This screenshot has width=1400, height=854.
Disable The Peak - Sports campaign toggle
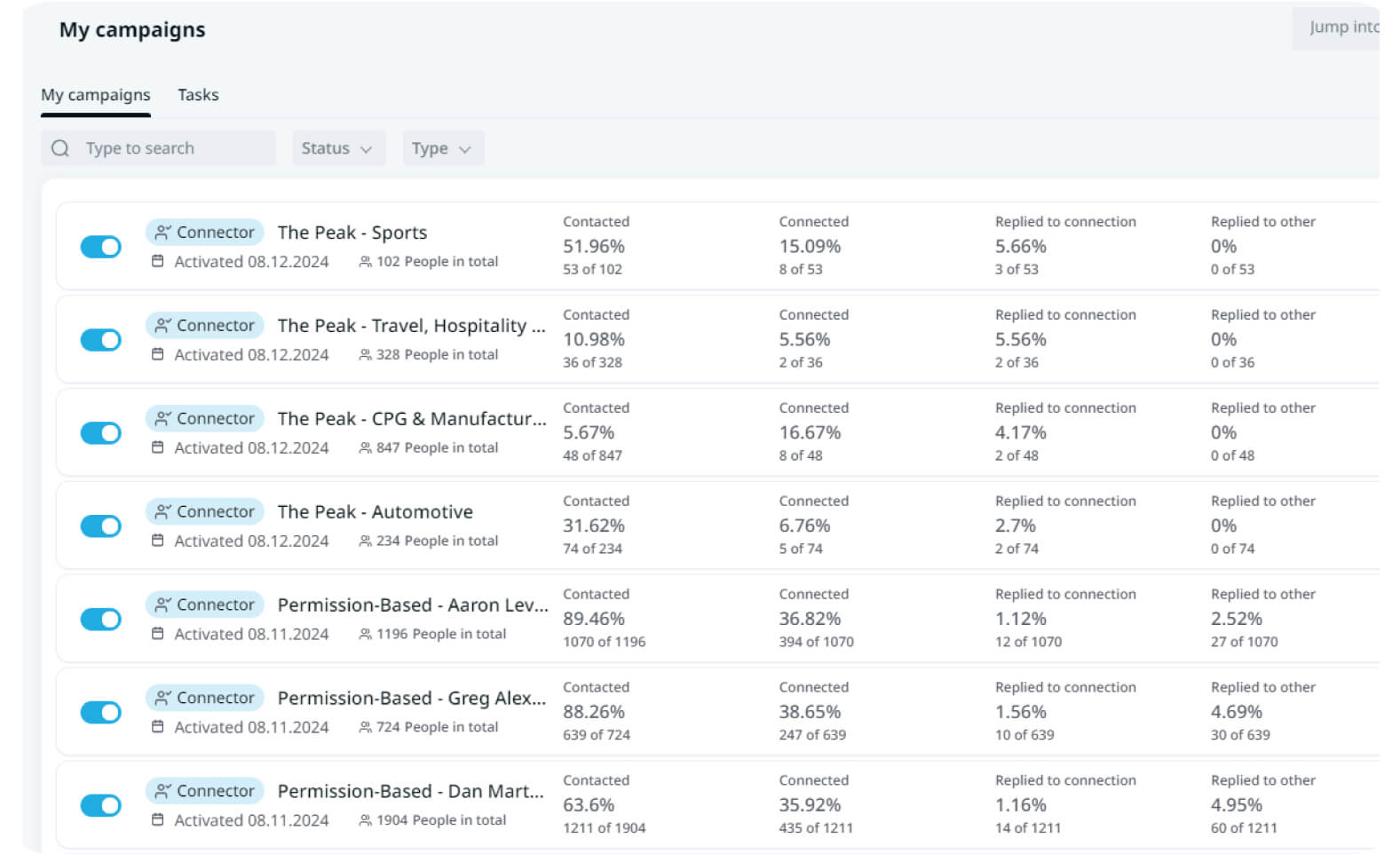click(x=101, y=247)
